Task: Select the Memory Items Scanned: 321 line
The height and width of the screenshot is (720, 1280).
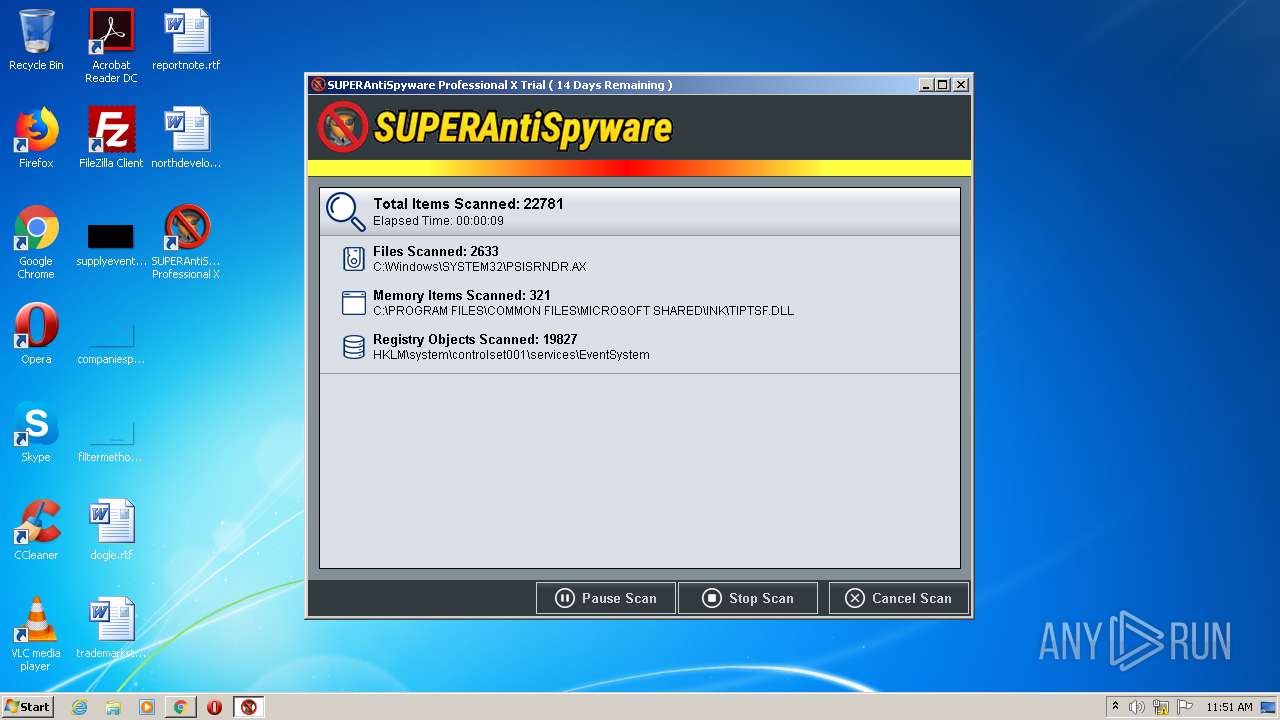Action: pos(461,296)
